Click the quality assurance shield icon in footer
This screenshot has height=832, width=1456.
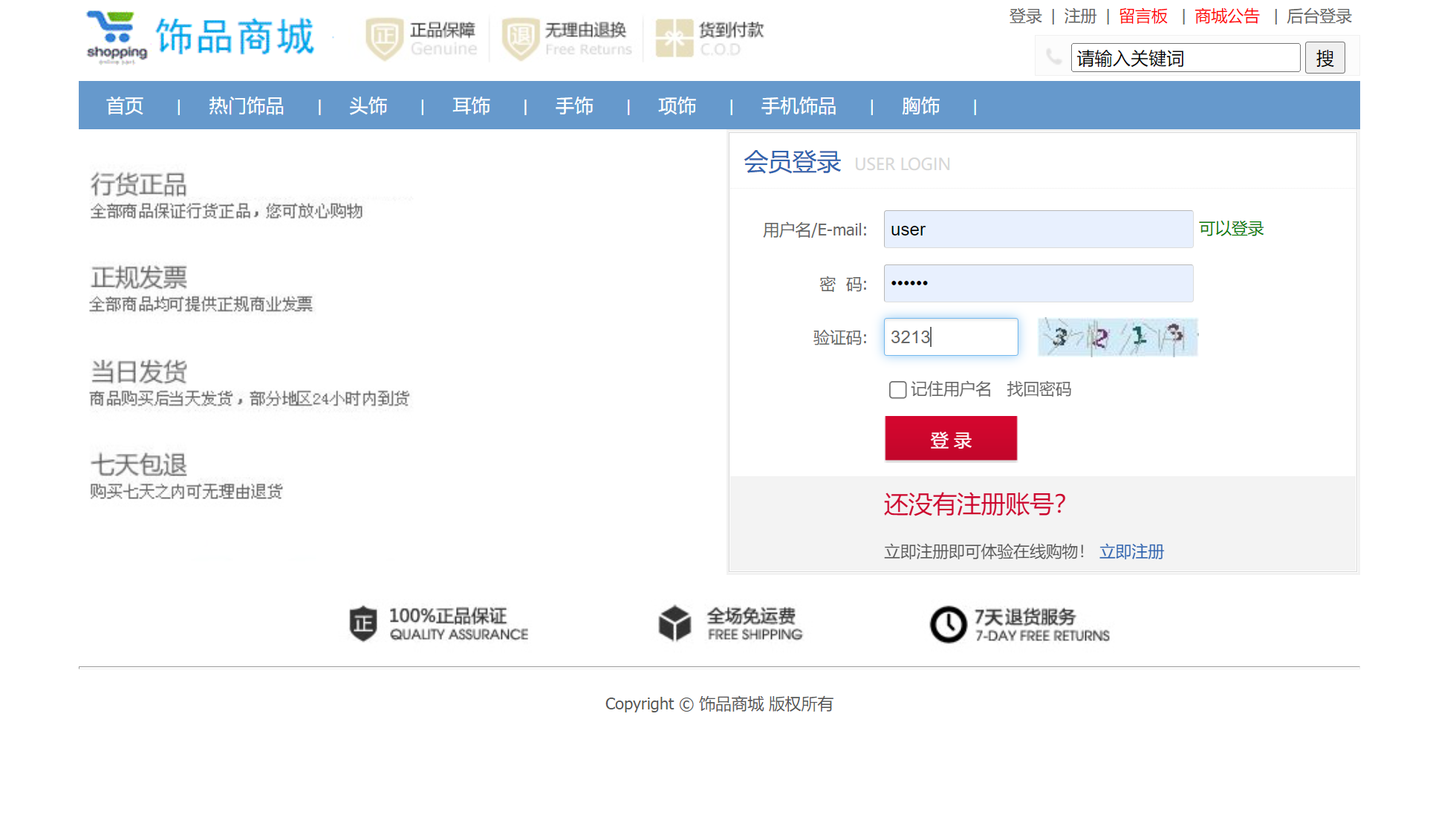[x=363, y=624]
